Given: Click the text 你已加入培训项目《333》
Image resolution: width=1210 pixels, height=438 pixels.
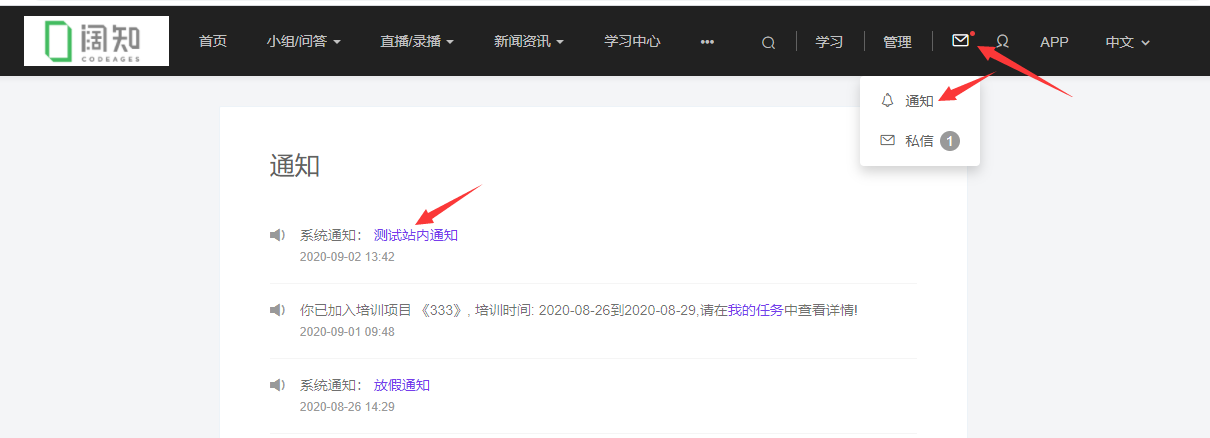Looking at the screenshot, I should click(382, 310).
